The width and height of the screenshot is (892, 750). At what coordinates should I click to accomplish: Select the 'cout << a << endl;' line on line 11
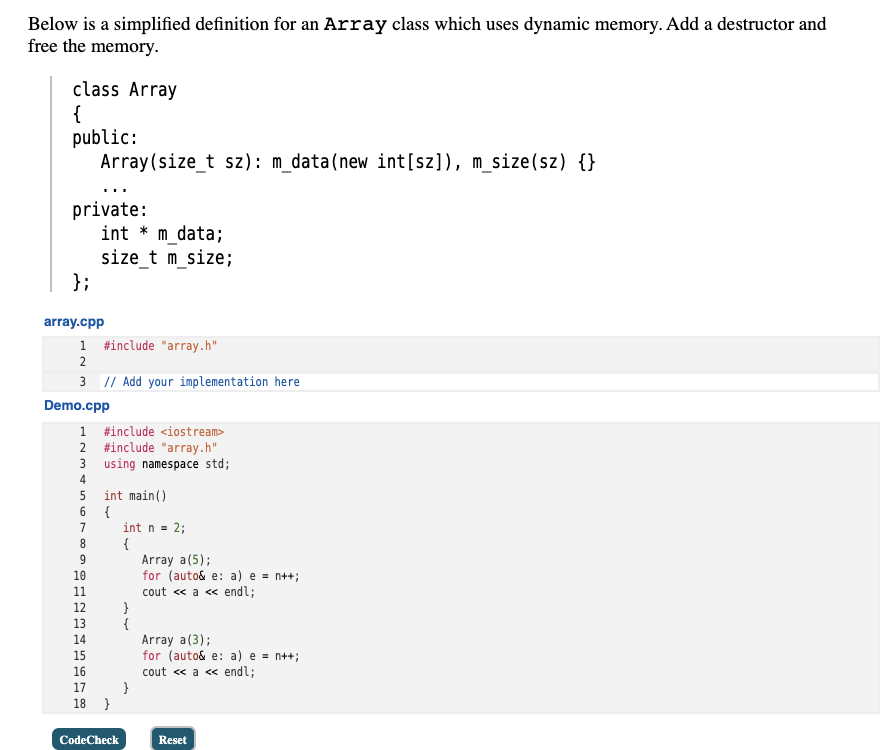[185, 591]
